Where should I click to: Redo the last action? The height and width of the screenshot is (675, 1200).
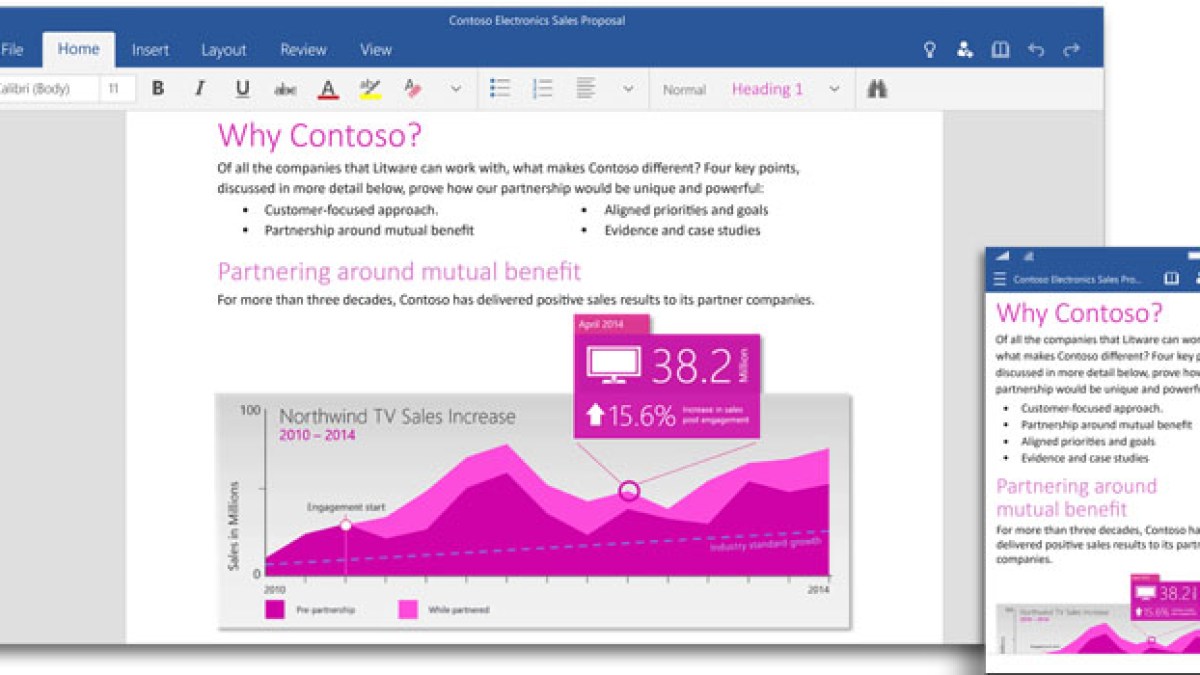tap(1072, 50)
